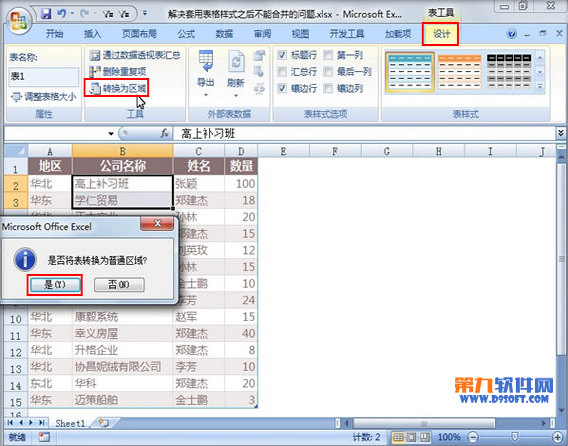Click zoom out minus button
568x446 pixels.
(x=473, y=437)
